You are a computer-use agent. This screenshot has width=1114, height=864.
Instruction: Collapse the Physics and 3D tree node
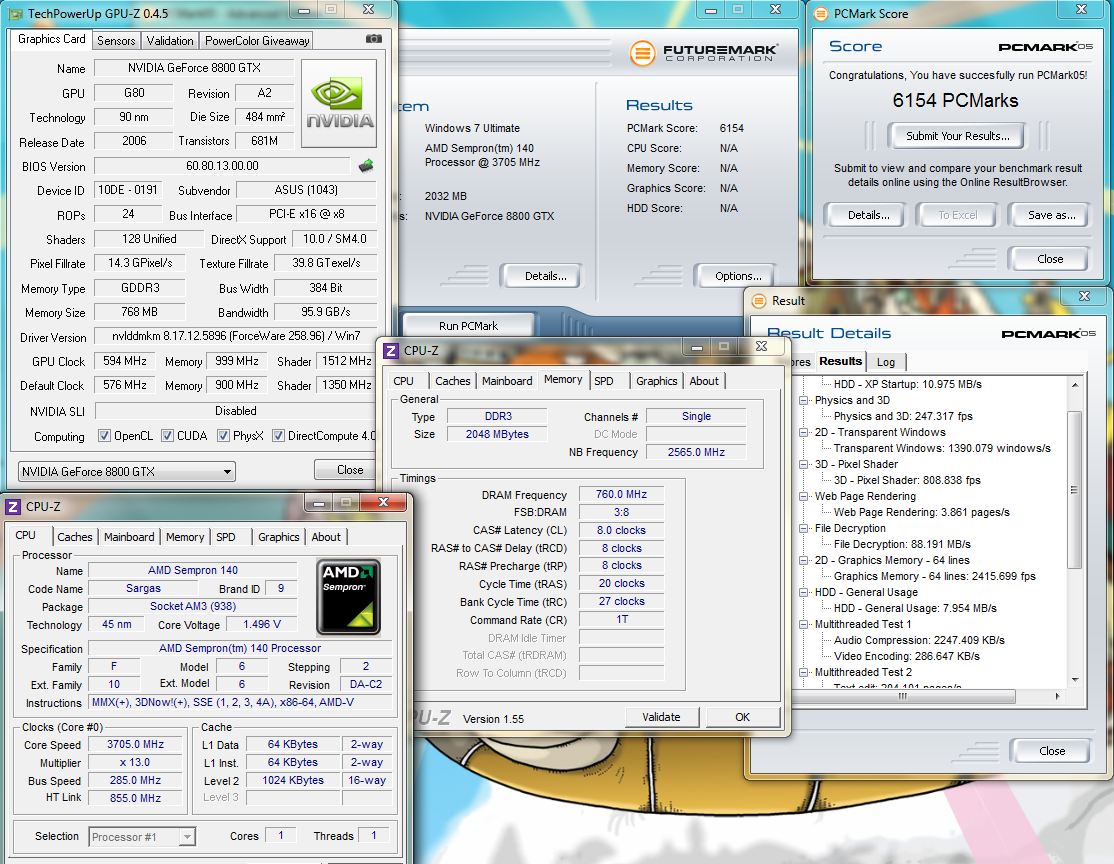804,400
